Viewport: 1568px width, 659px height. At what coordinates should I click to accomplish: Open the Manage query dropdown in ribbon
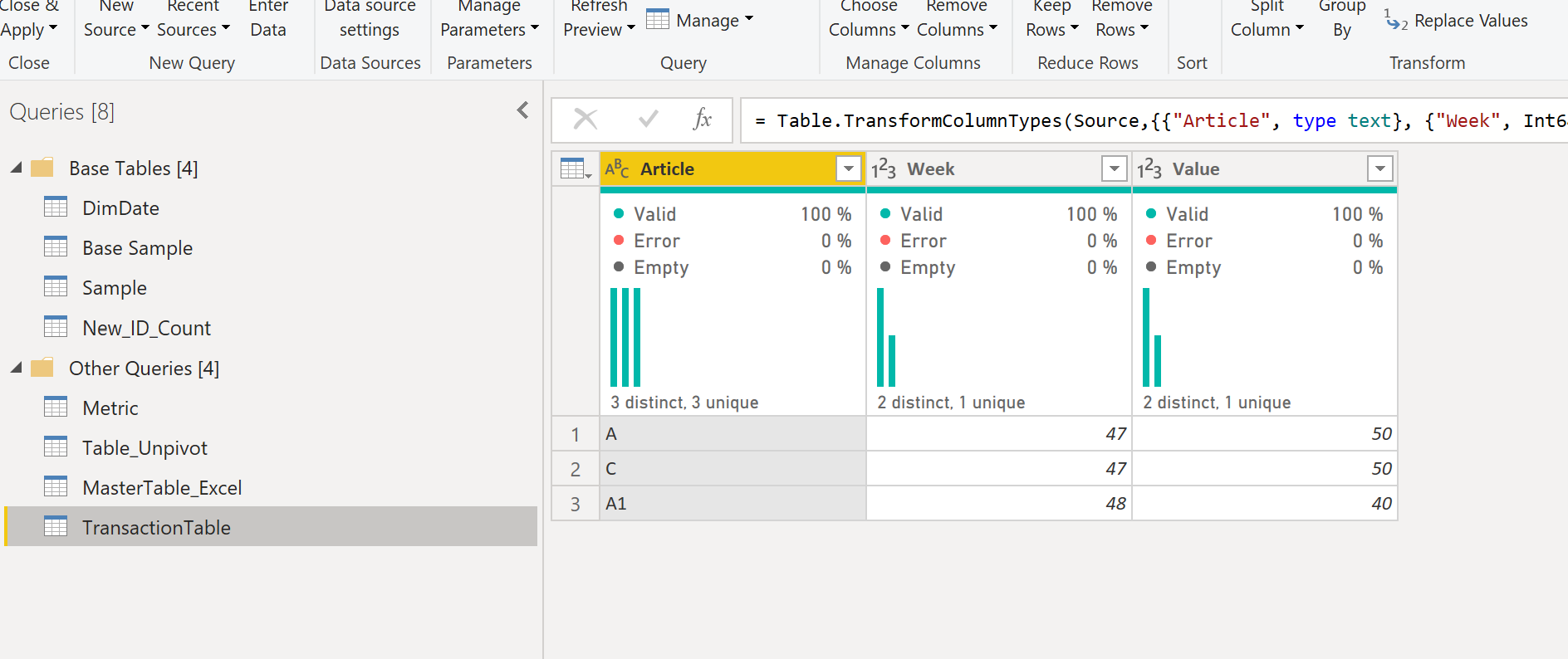click(x=699, y=20)
